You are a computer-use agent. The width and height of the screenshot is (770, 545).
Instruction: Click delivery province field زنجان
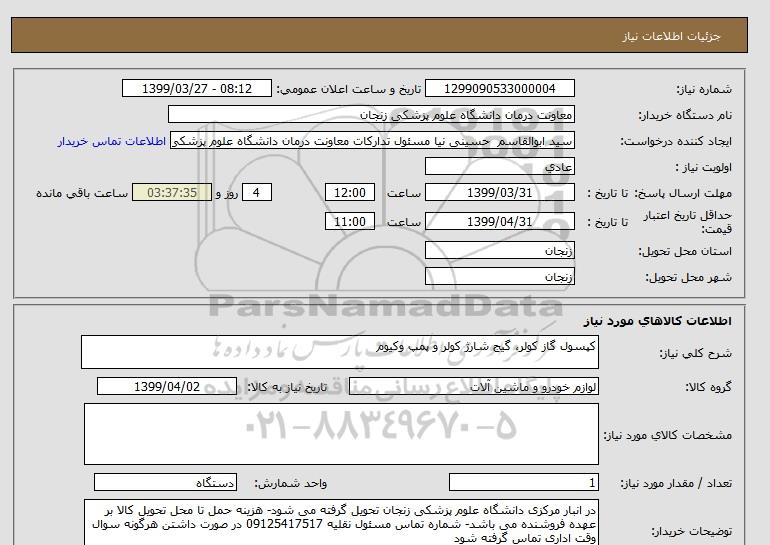499,250
